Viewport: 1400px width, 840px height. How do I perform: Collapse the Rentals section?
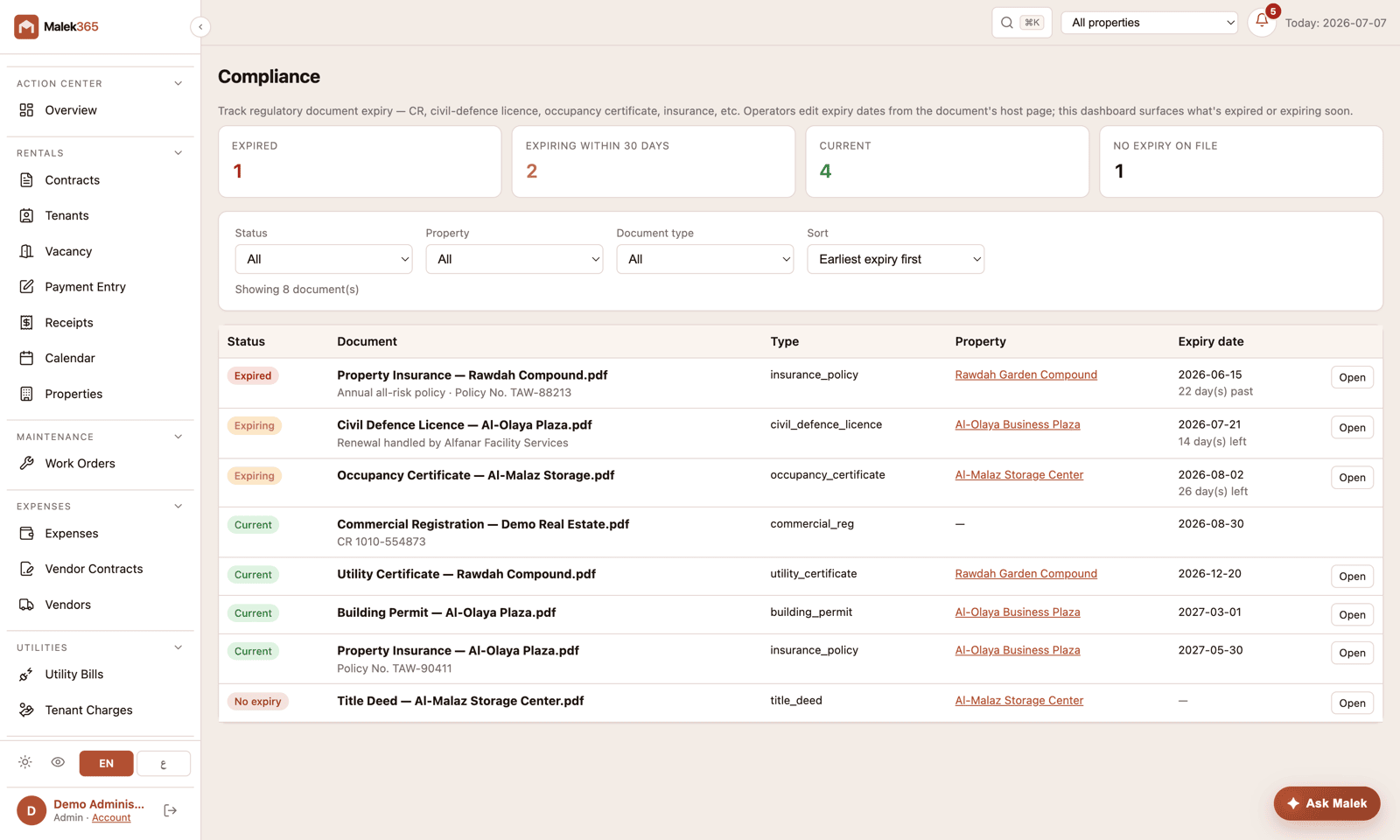coord(178,153)
